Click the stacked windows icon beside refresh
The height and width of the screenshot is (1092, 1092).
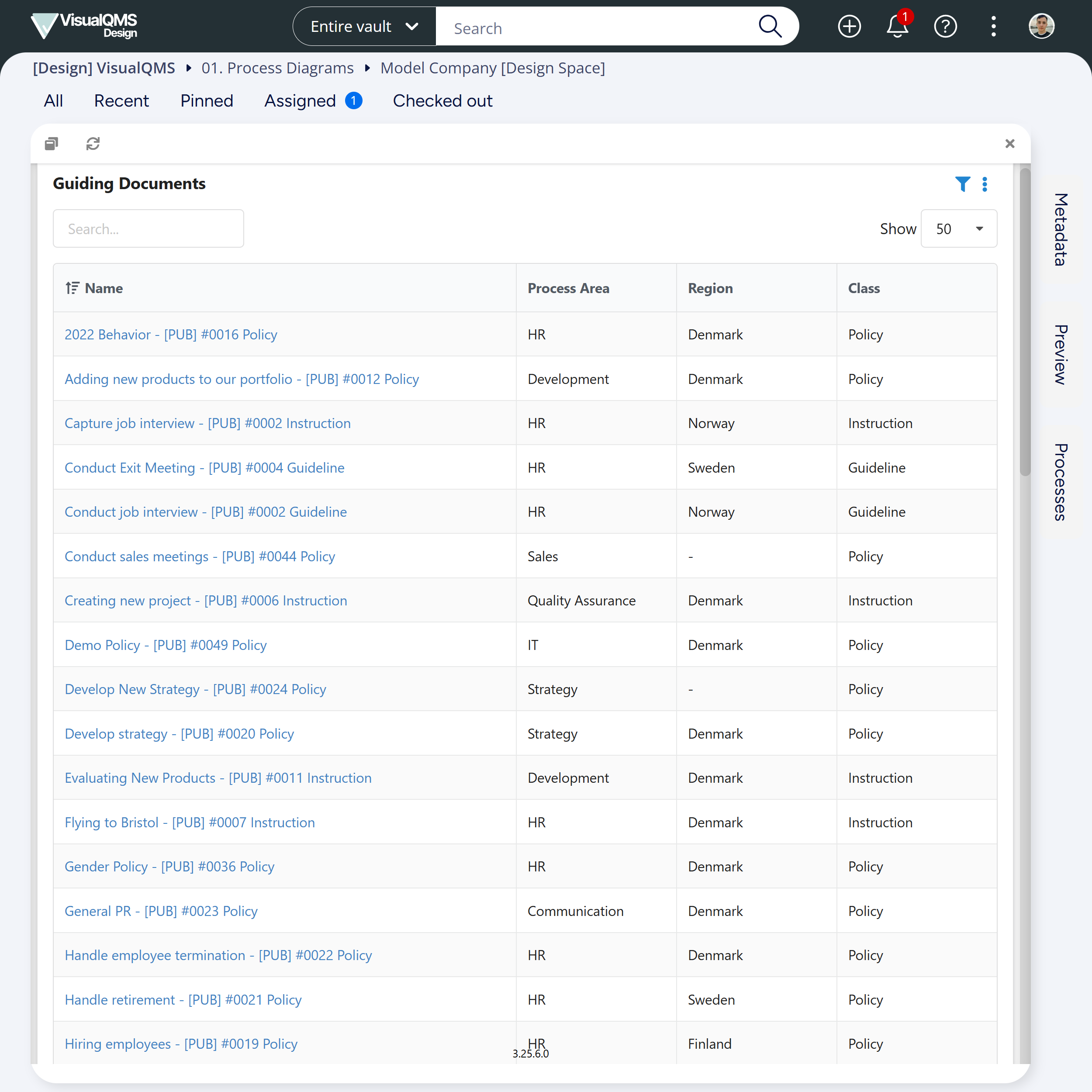tap(52, 144)
